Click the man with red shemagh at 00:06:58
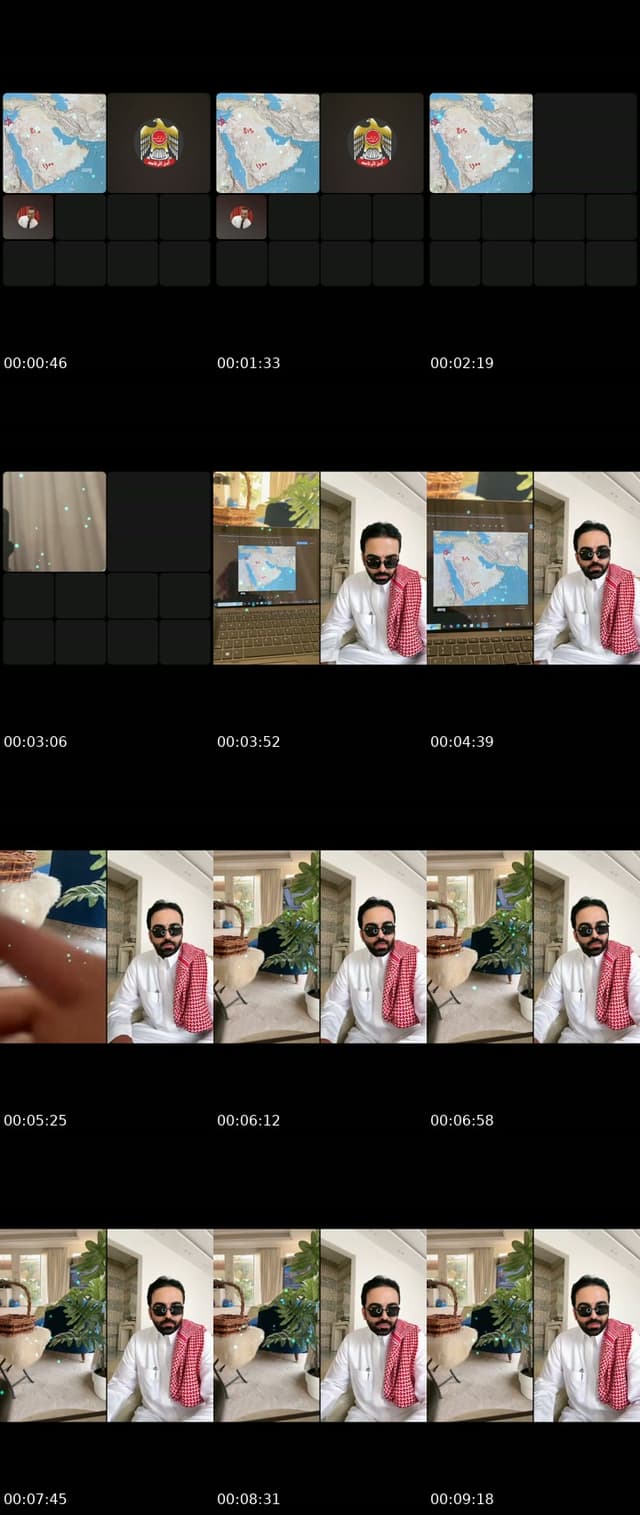Viewport: 640px width, 1515px height. (587, 947)
